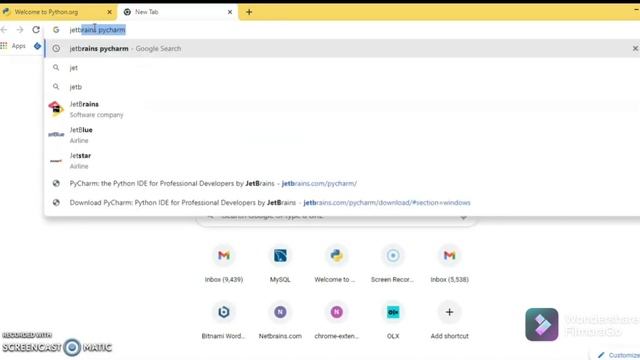The image size is (640, 360).
Task: Click the JetBlue logo icon
Action: pyautogui.click(x=56, y=135)
